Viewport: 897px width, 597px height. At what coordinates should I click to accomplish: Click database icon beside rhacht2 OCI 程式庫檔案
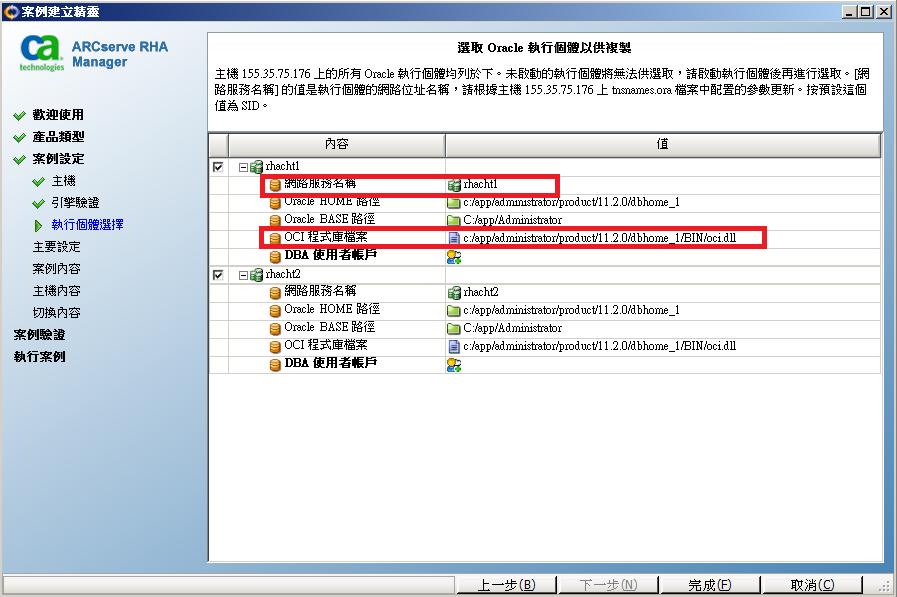pos(275,347)
